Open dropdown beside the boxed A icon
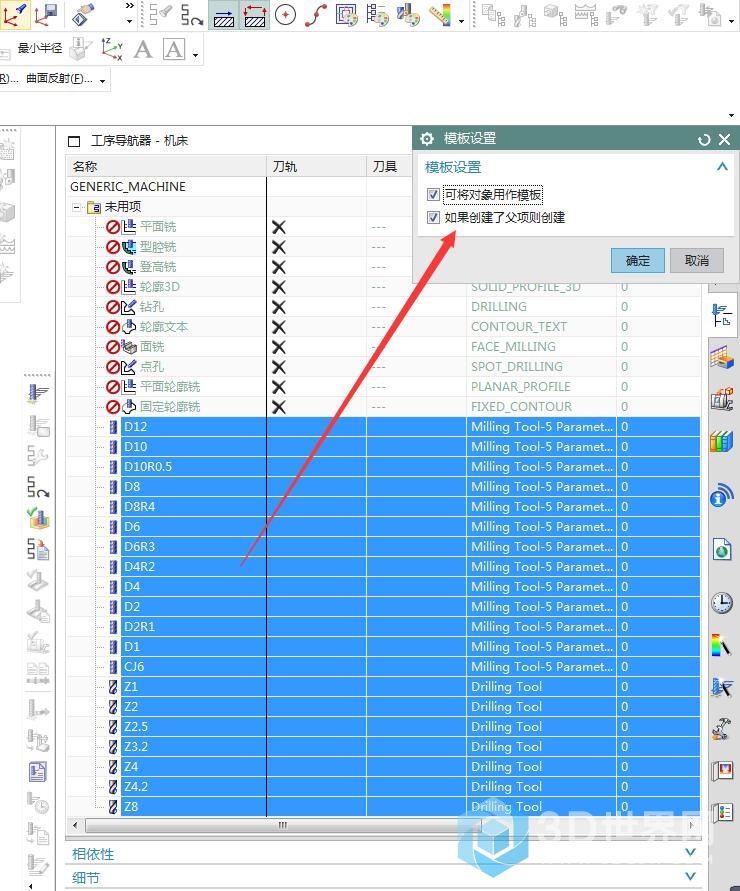This screenshot has width=740, height=891. [x=196, y=55]
